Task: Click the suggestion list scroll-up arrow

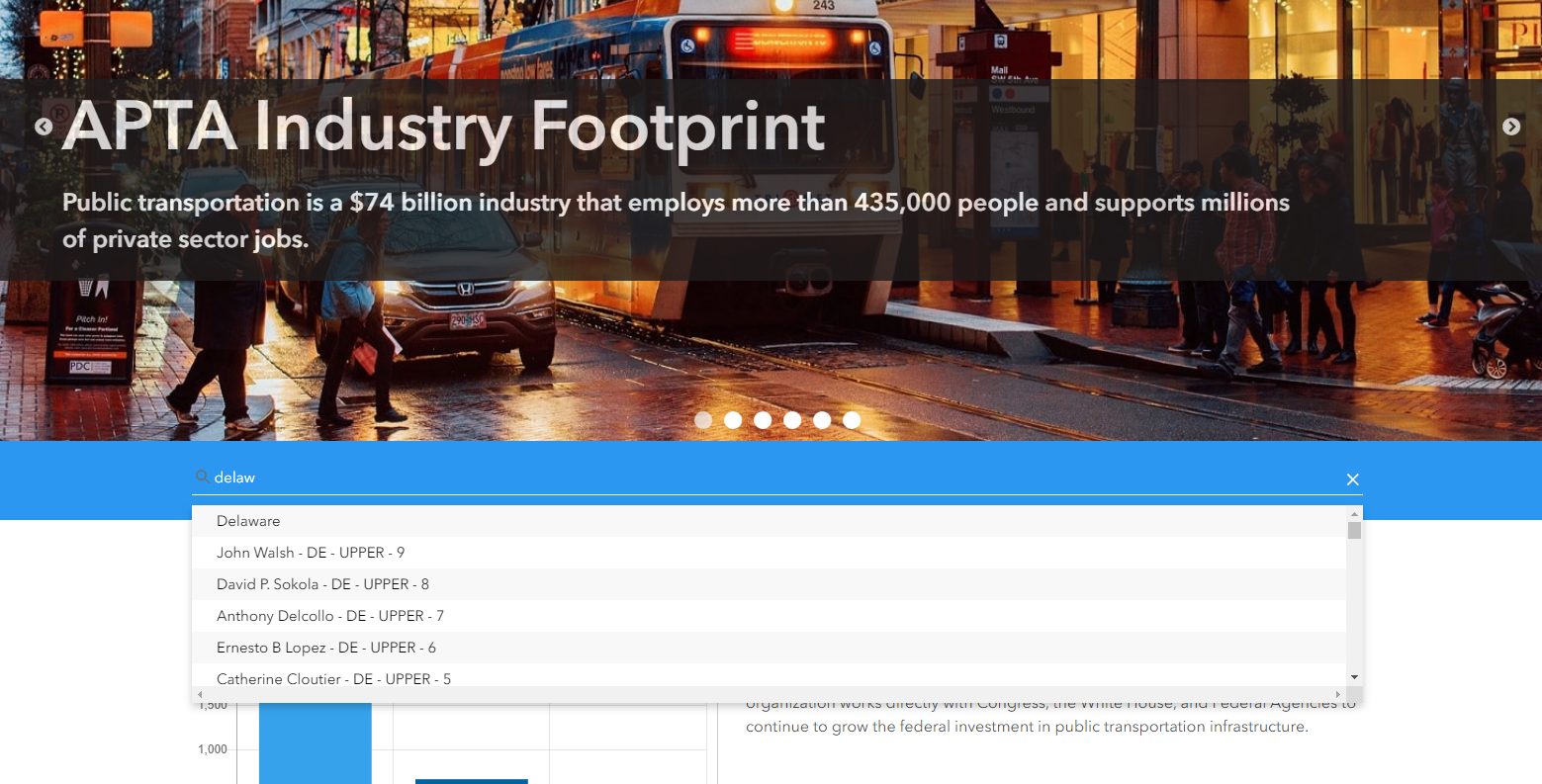Action: [x=1354, y=514]
